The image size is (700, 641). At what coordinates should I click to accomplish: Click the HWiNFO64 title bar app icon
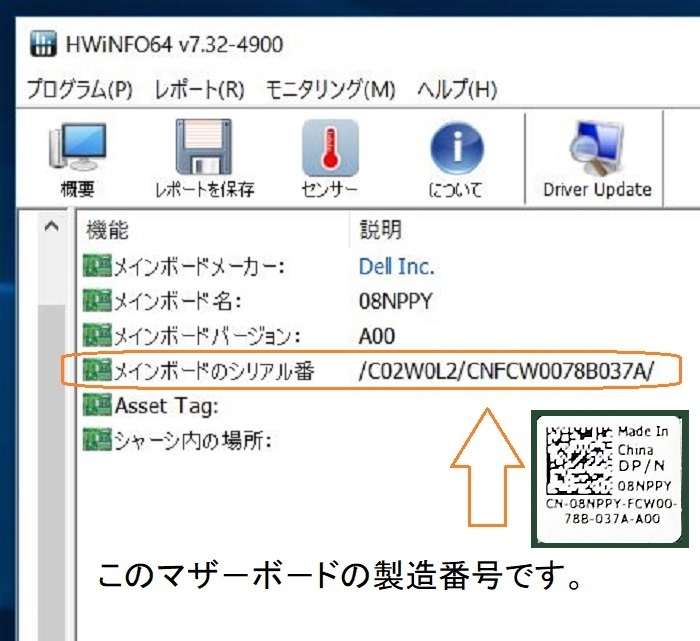[43, 44]
